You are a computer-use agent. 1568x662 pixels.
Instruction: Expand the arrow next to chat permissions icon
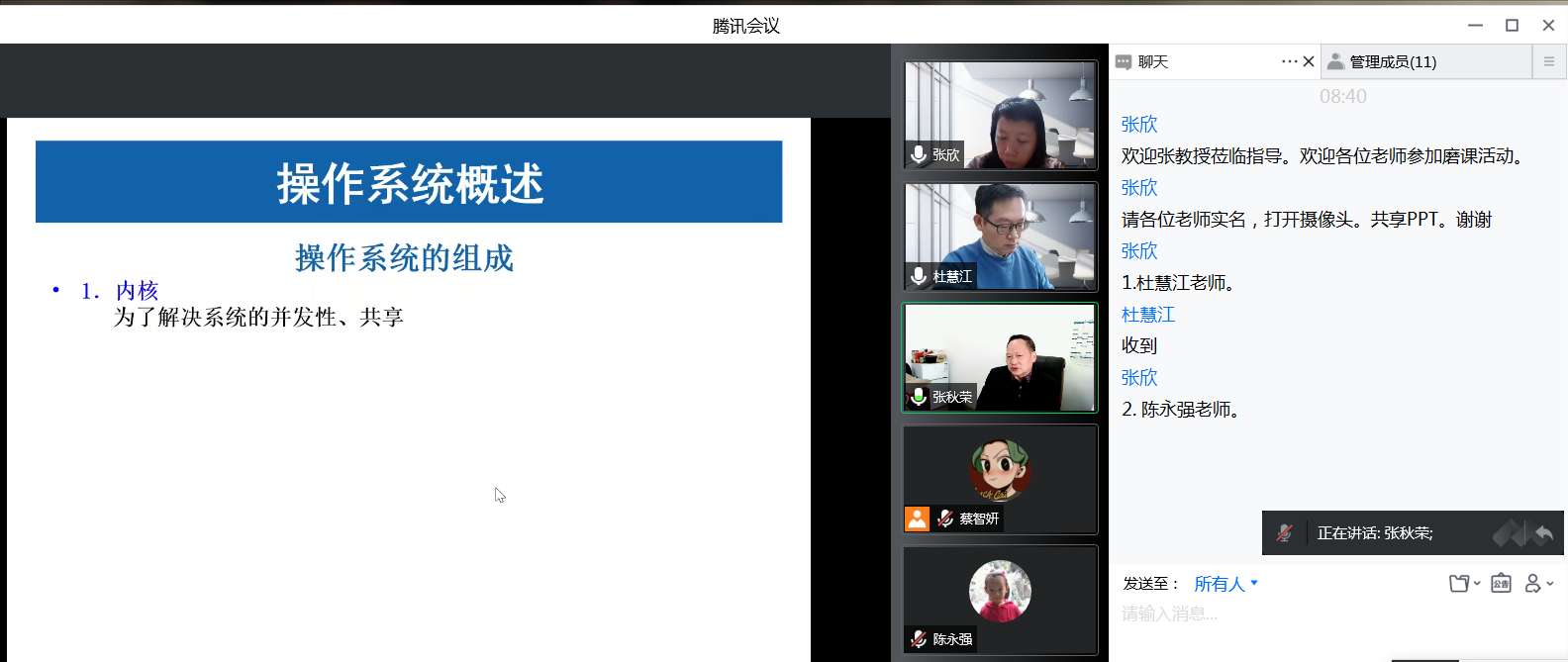point(1550,584)
